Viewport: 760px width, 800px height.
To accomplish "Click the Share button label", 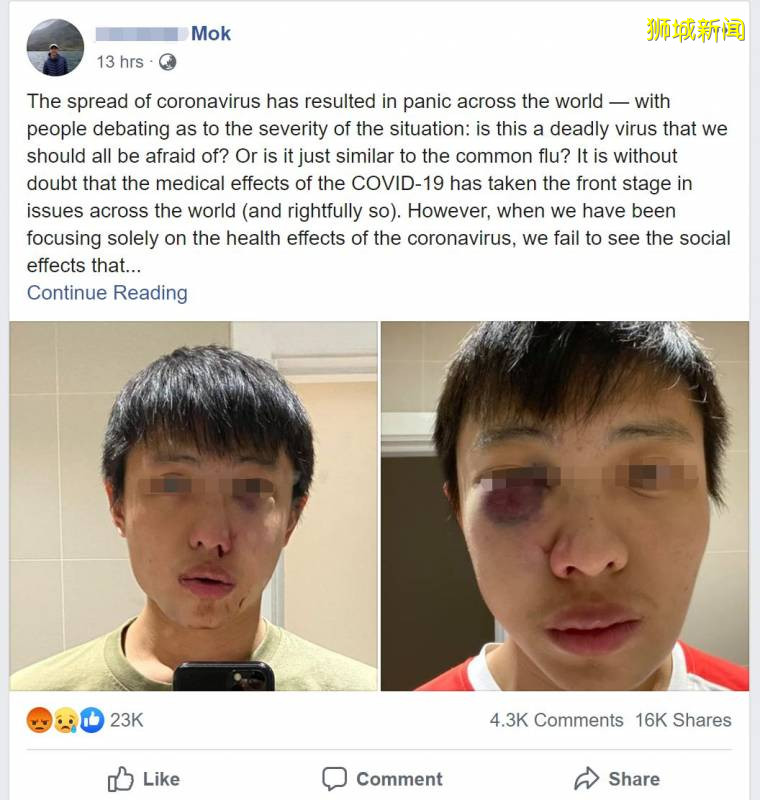I will pos(634,779).
